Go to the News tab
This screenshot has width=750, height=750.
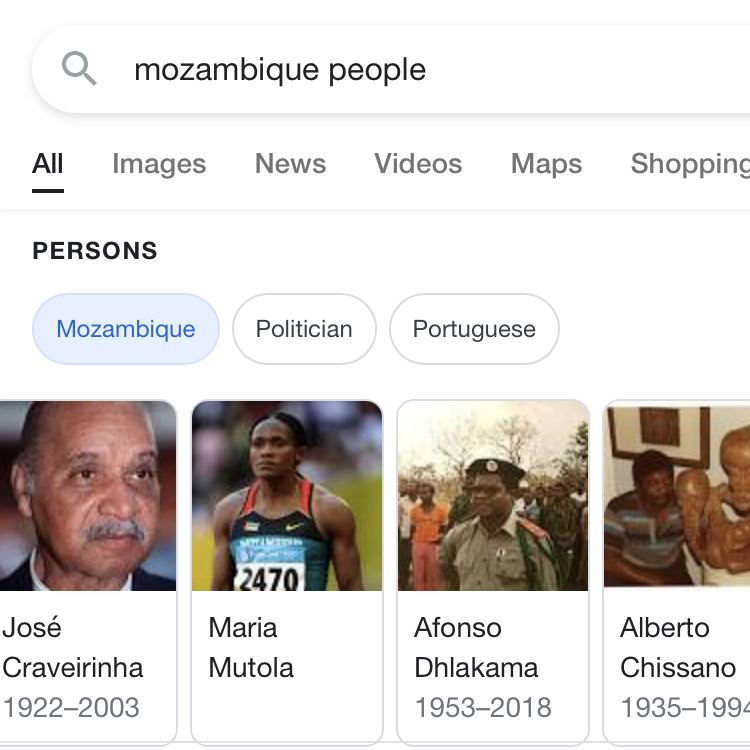click(x=290, y=164)
